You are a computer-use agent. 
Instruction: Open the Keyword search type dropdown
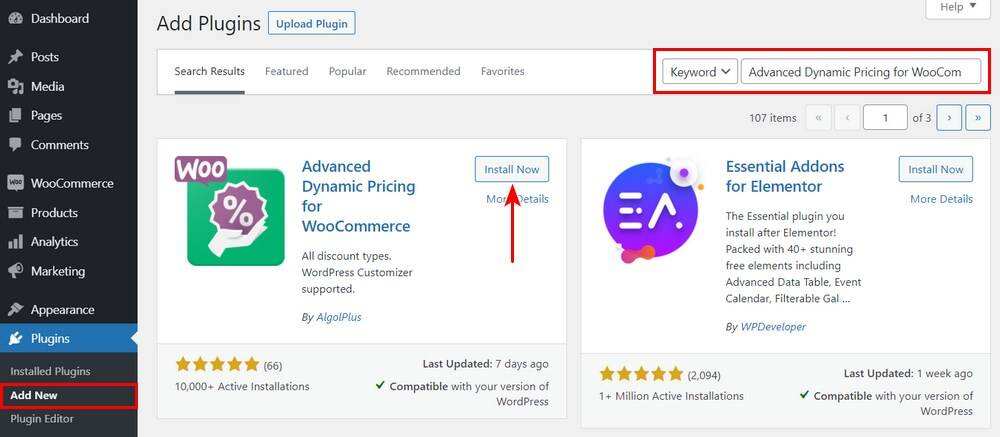pyautogui.click(x=700, y=72)
